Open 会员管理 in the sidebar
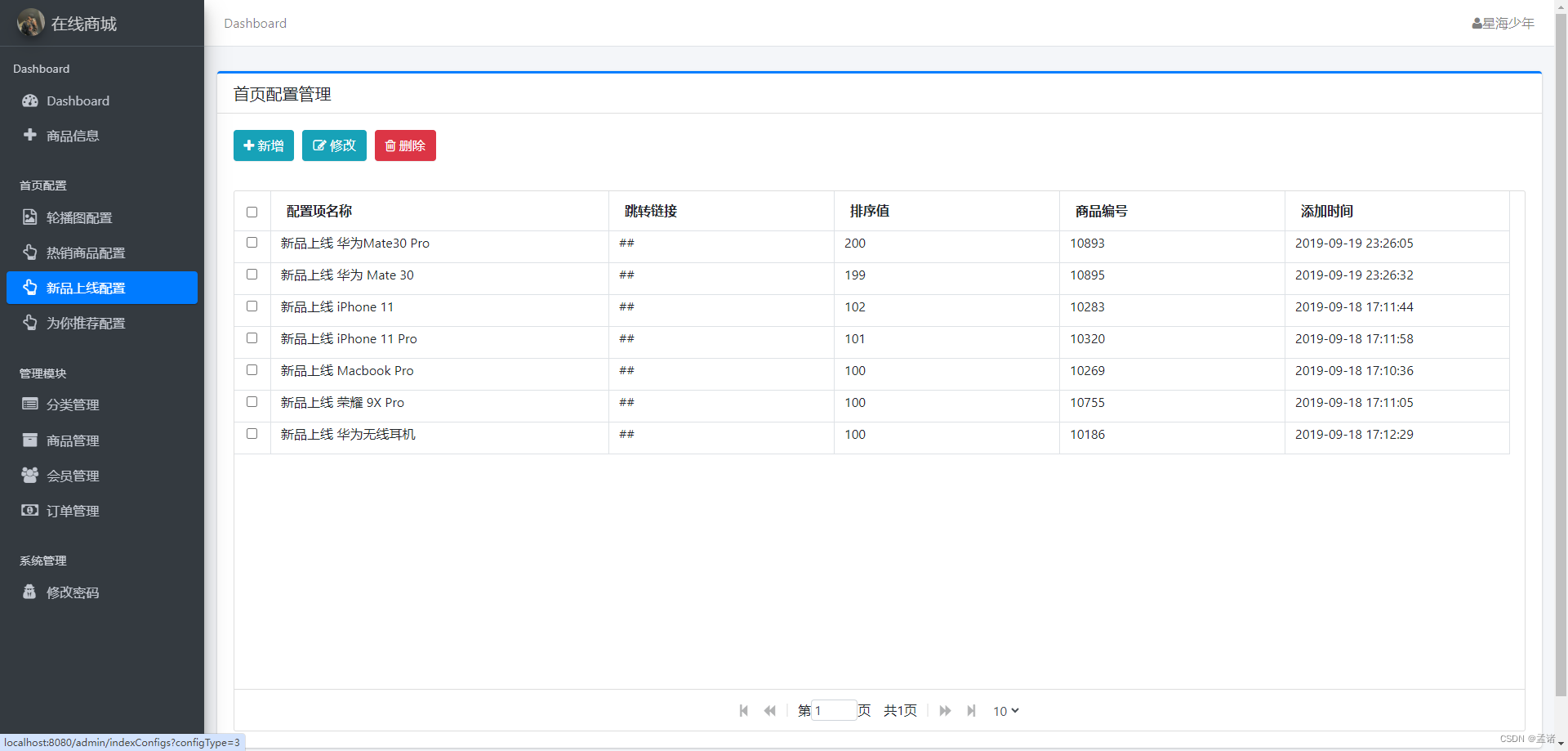This screenshot has height=751, width=1568. coord(102,476)
